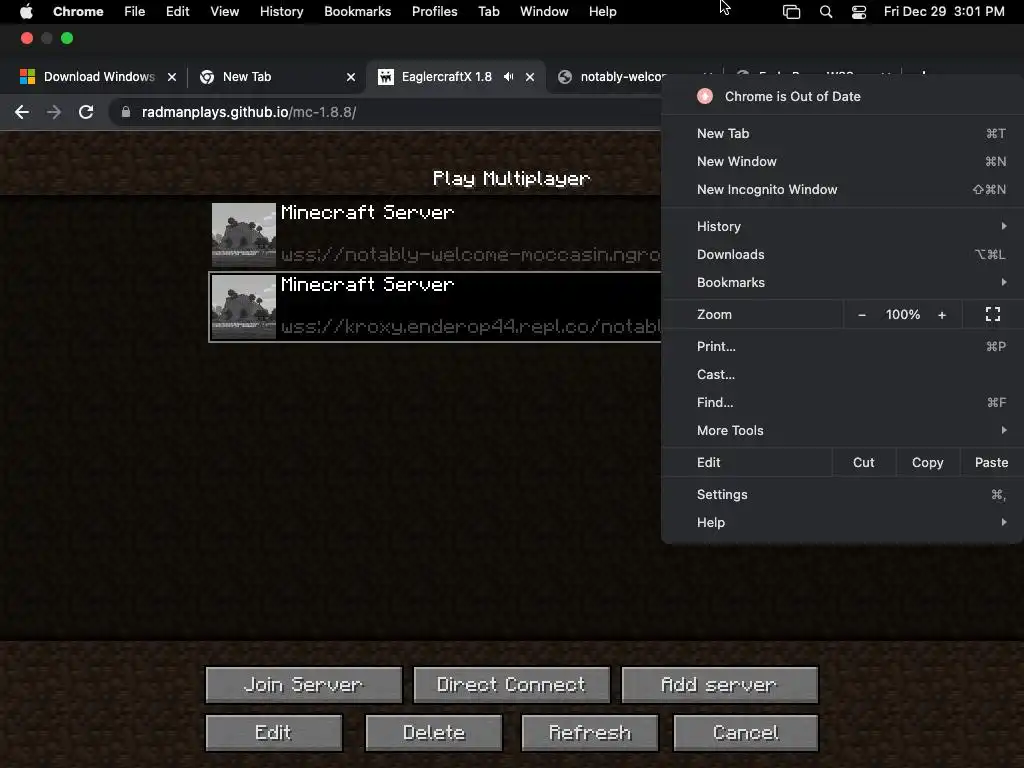This screenshot has width=1024, height=768.
Task: Click first server's thumbnail icon
Action: pyautogui.click(x=244, y=234)
